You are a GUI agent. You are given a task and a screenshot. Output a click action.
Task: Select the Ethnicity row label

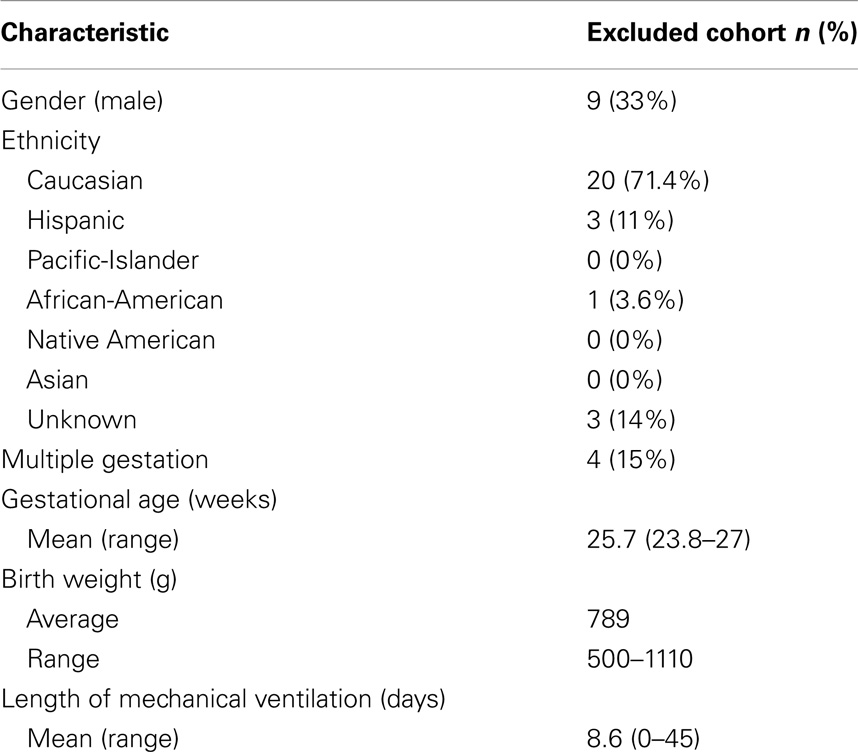[x=51, y=141]
